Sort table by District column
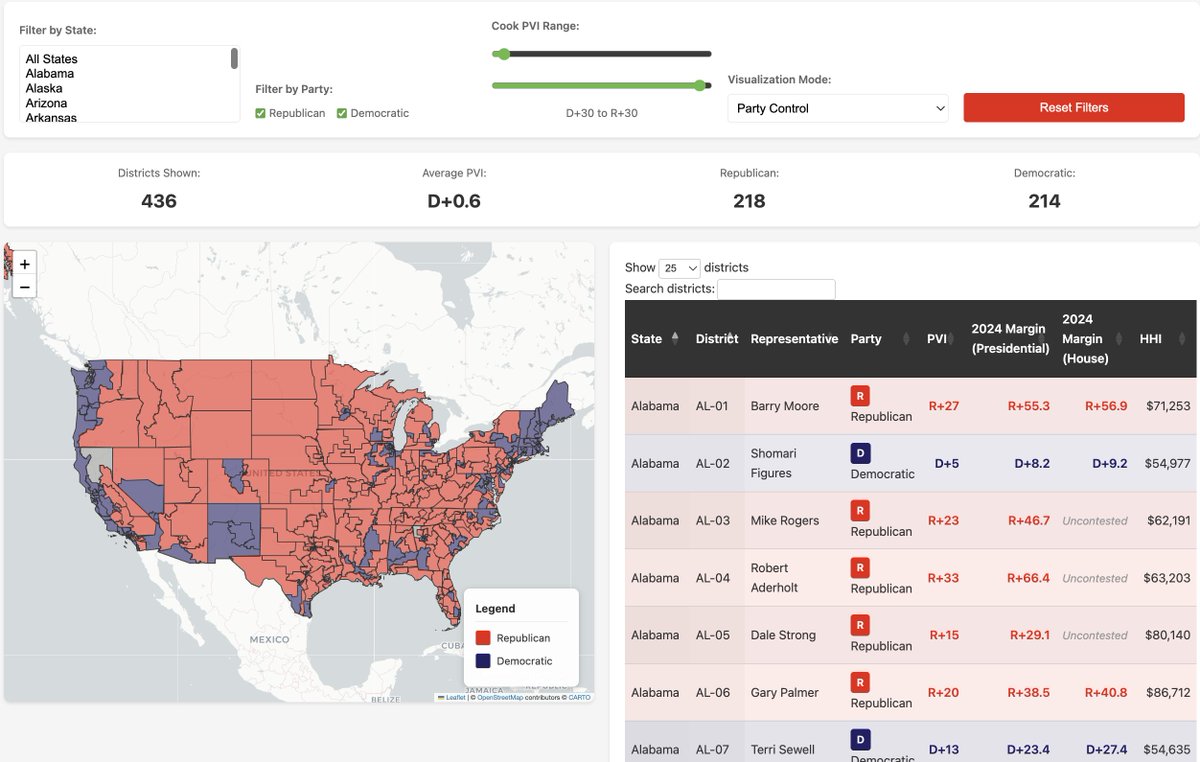 pyautogui.click(x=717, y=339)
